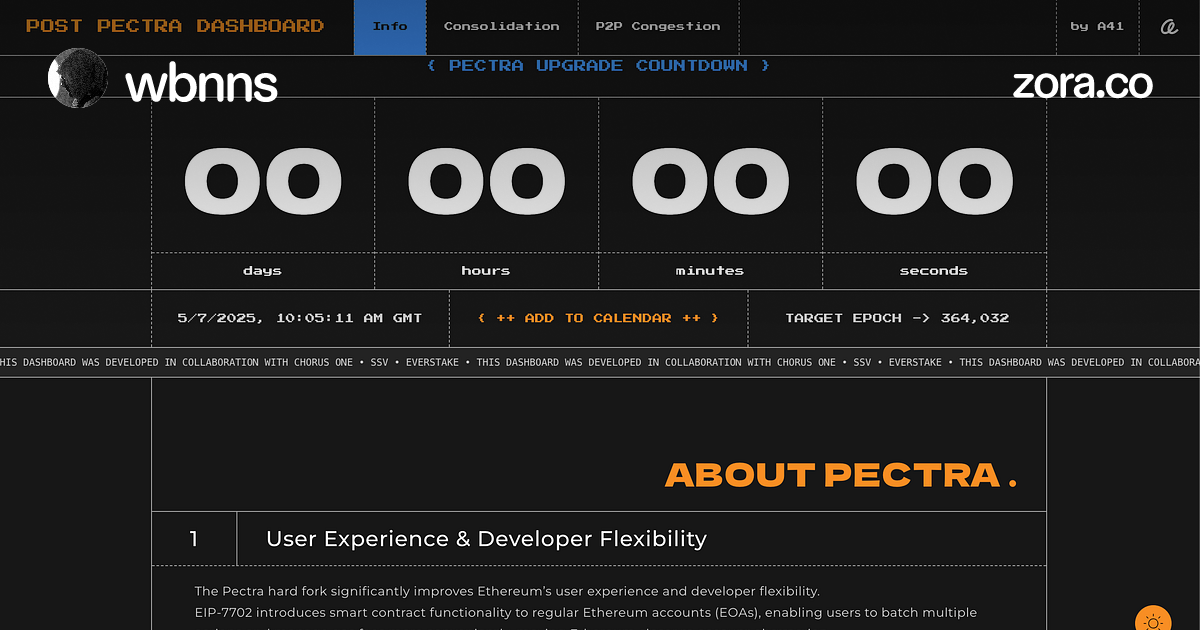Click the section number 1 cell
Screen dimensions: 1200x630
[194, 539]
